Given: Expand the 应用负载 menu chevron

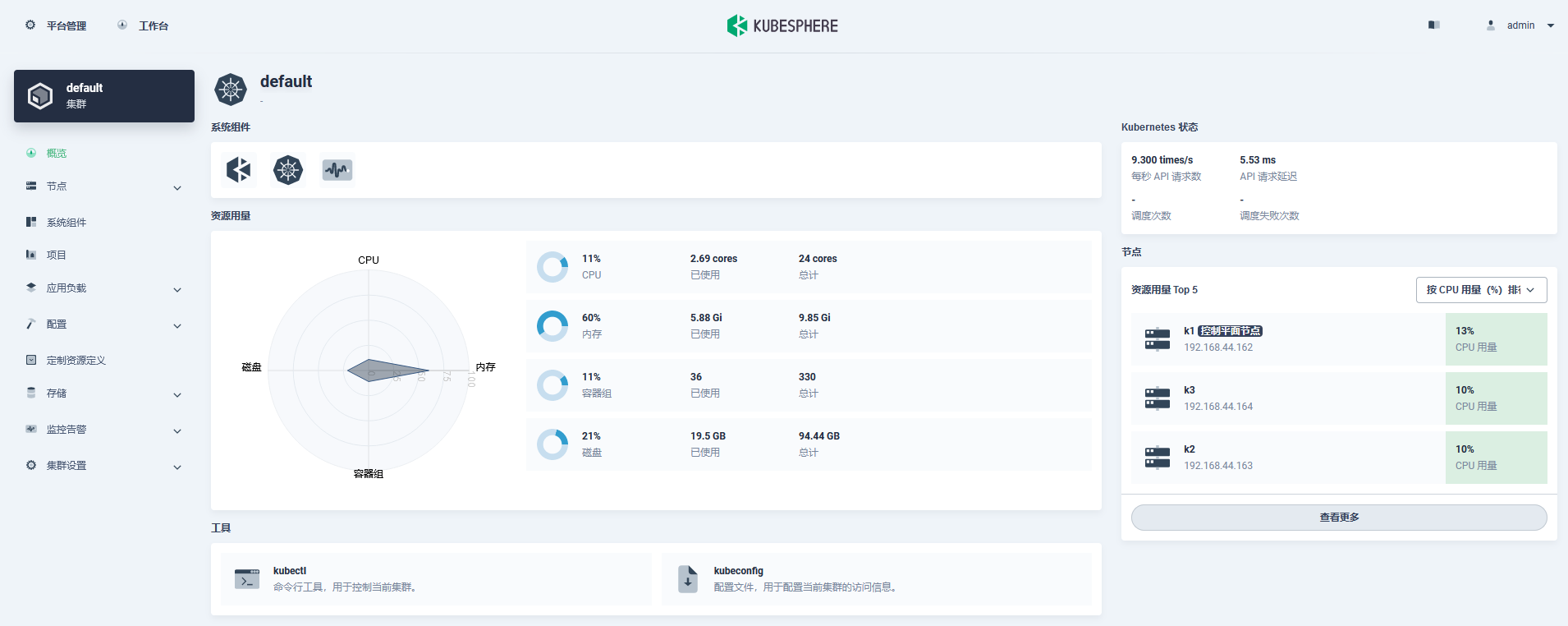Looking at the screenshot, I should 177,290.
